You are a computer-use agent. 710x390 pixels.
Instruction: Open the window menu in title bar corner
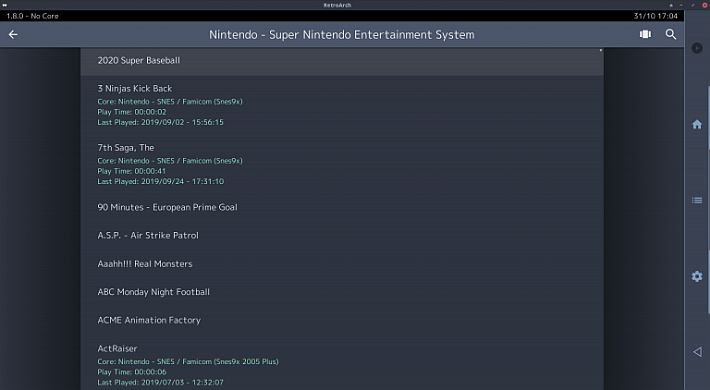click(x=5, y=5)
